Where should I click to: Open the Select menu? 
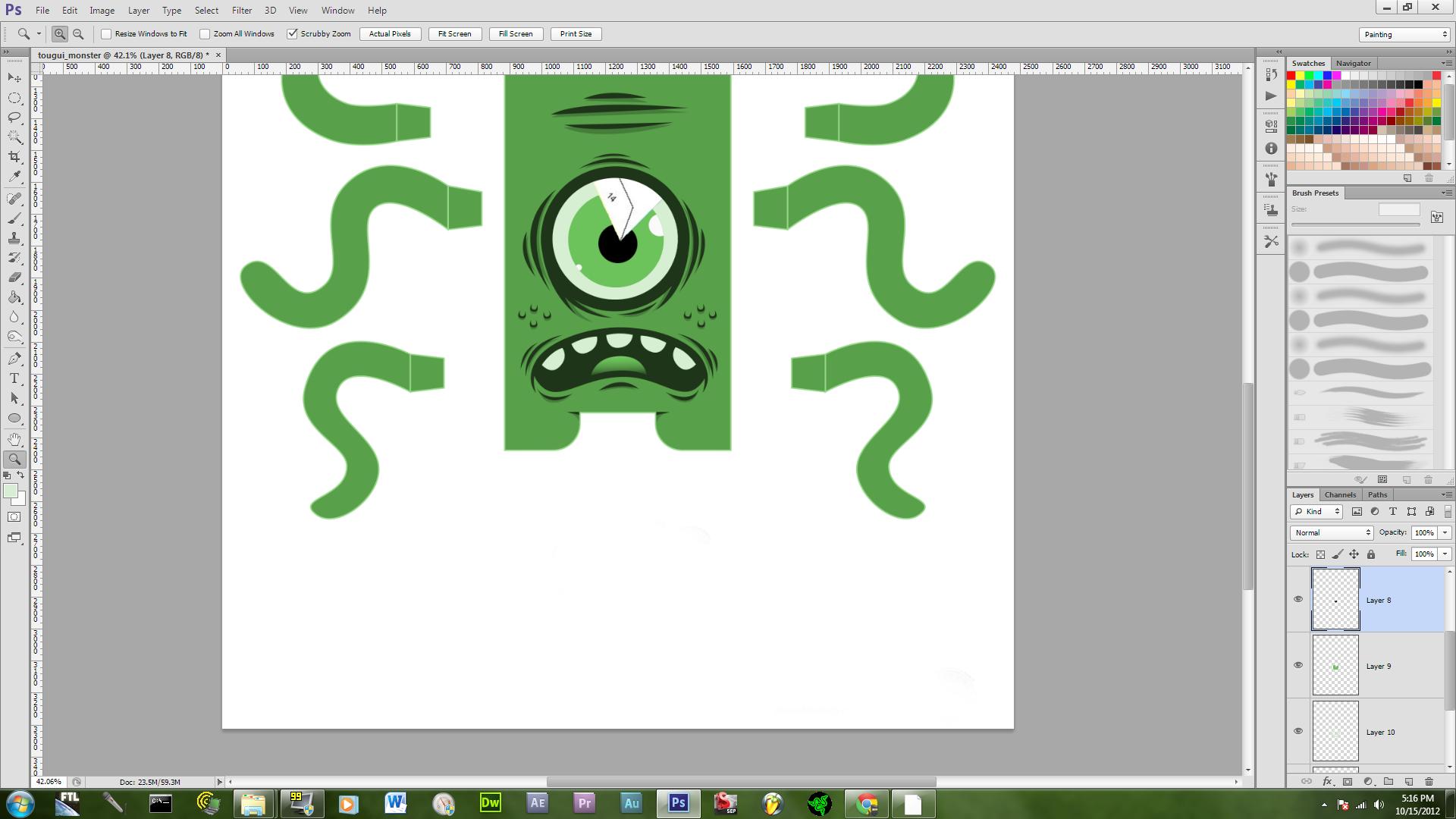pos(206,11)
